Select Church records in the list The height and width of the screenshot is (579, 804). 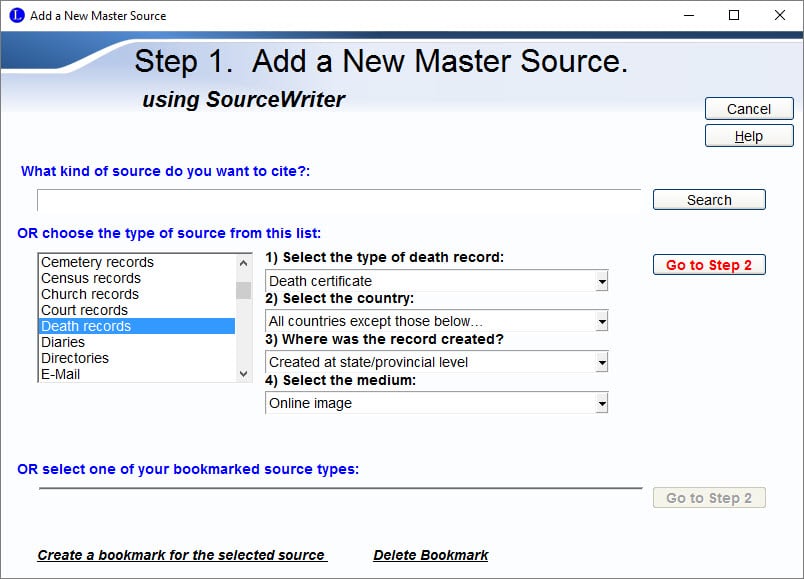click(x=137, y=294)
